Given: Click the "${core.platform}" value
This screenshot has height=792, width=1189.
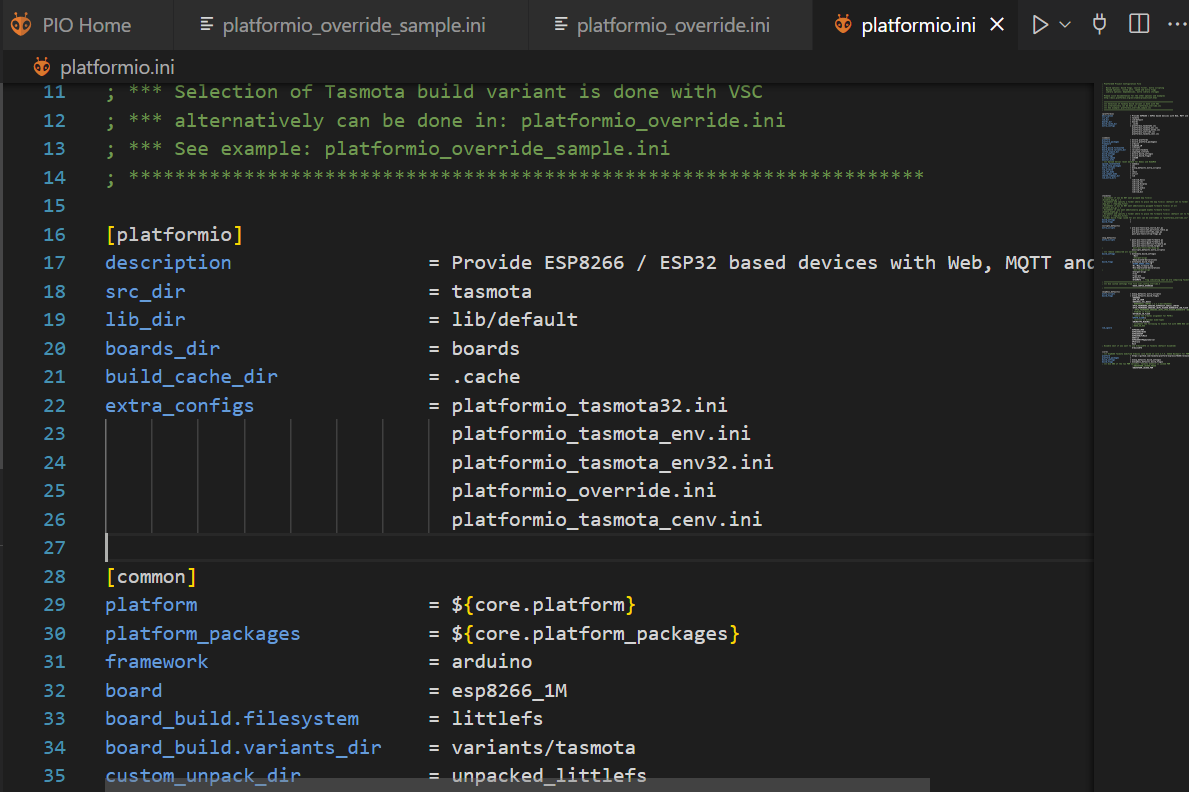Looking at the screenshot, I should click(x=544, y=605).
